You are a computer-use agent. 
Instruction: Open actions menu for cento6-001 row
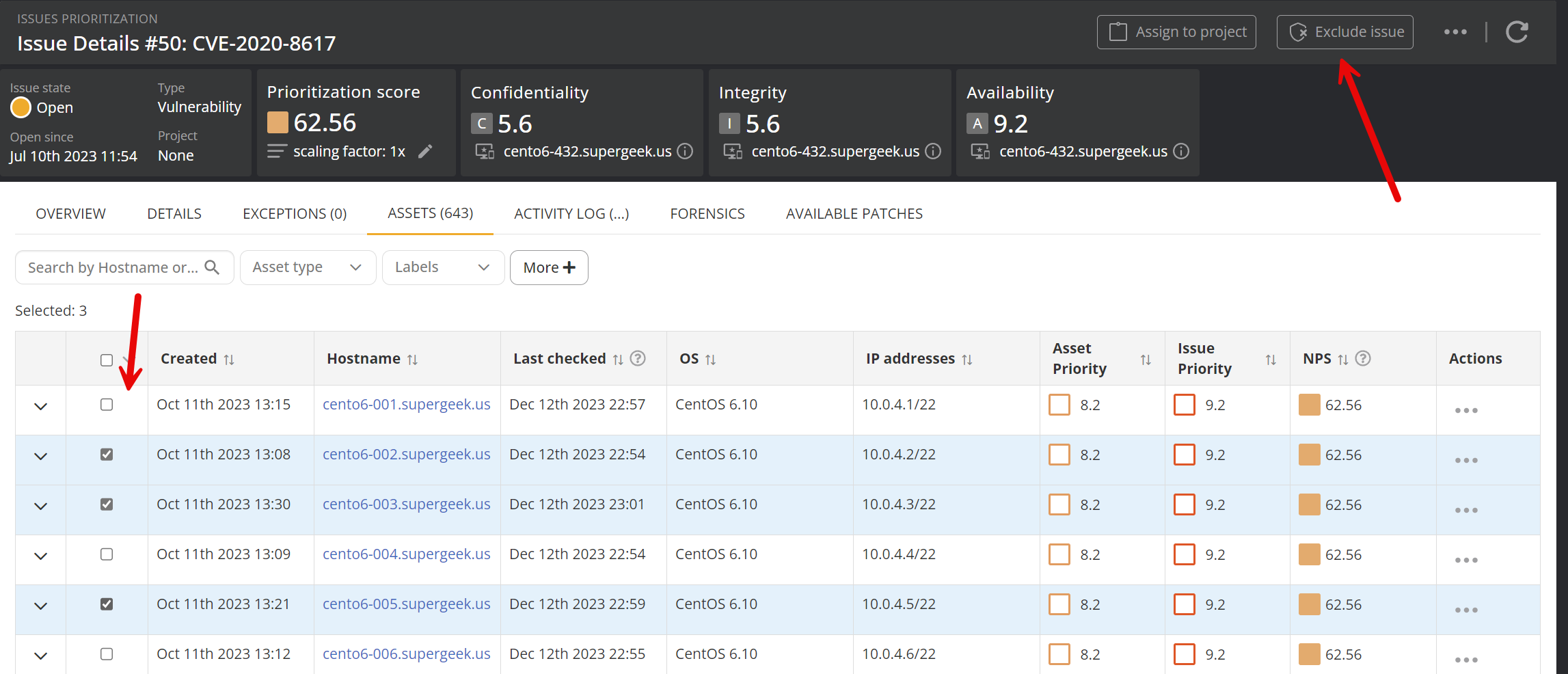(x=1466, y=410)
